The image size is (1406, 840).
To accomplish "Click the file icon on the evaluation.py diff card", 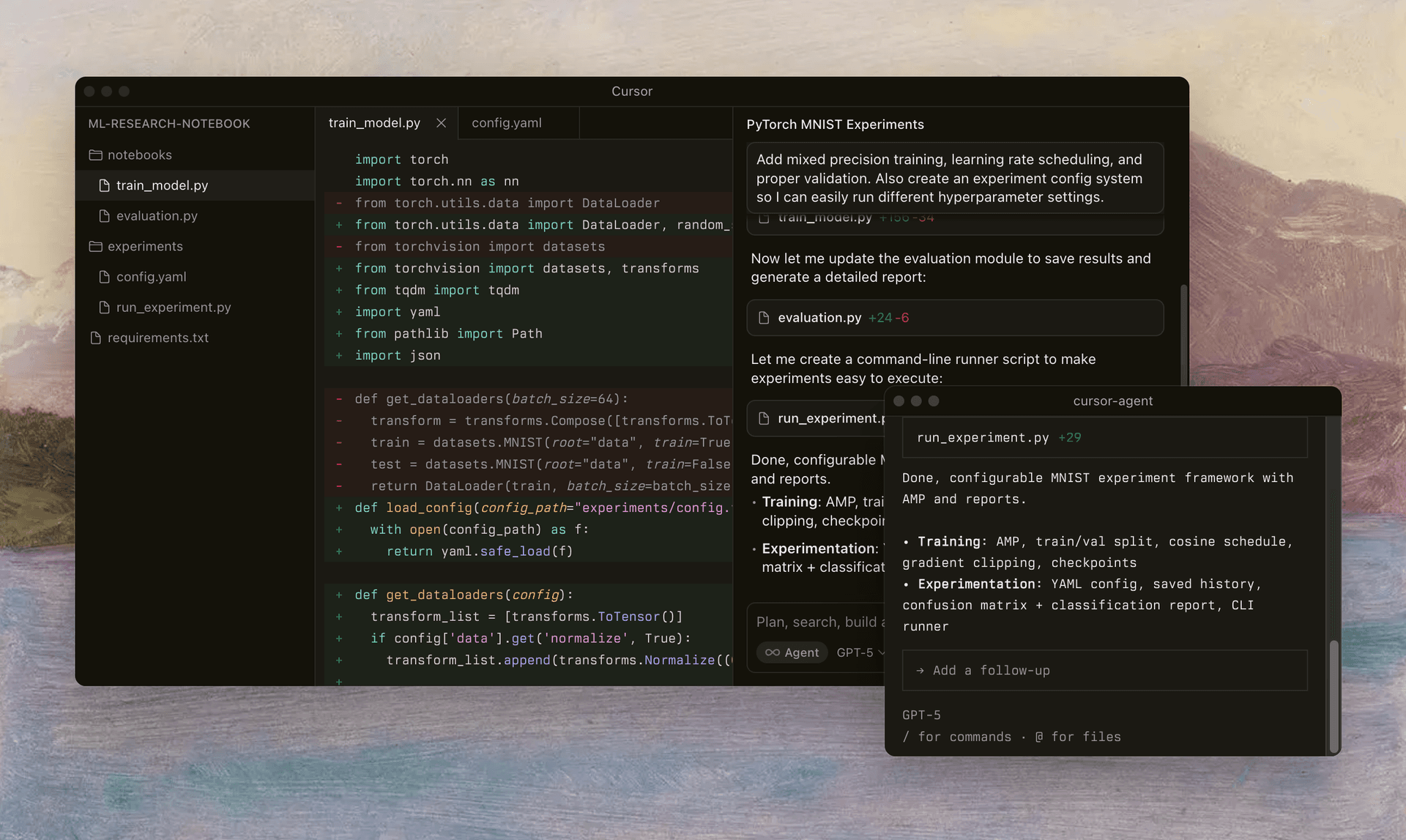I will coord(764,318).
